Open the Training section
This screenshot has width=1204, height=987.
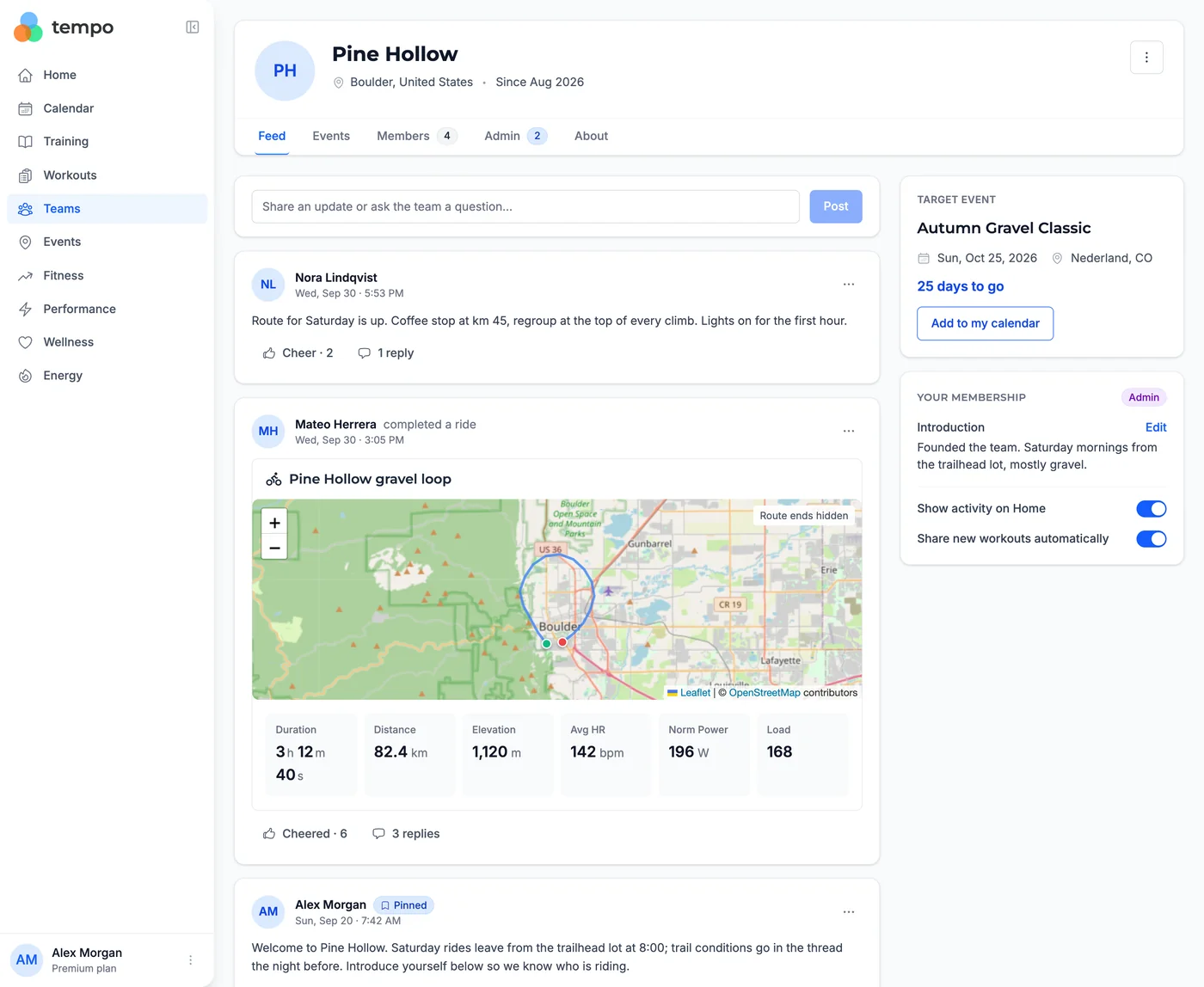tap(107, 142)
